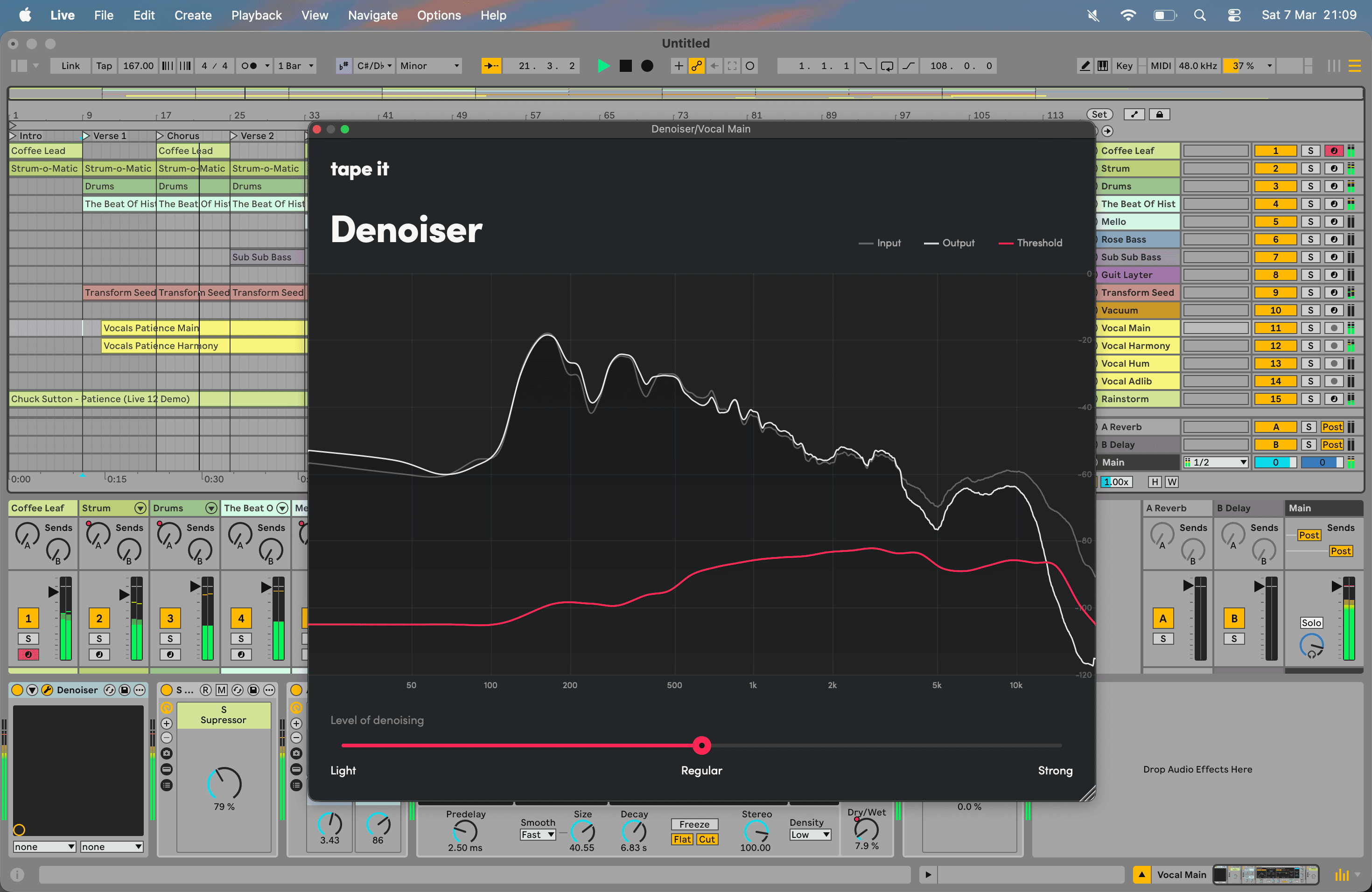Image resolution: width=1372 pixels, height=892 pixels.
Task: Open the Minor scale dropdown
Action: click(429, 66)
